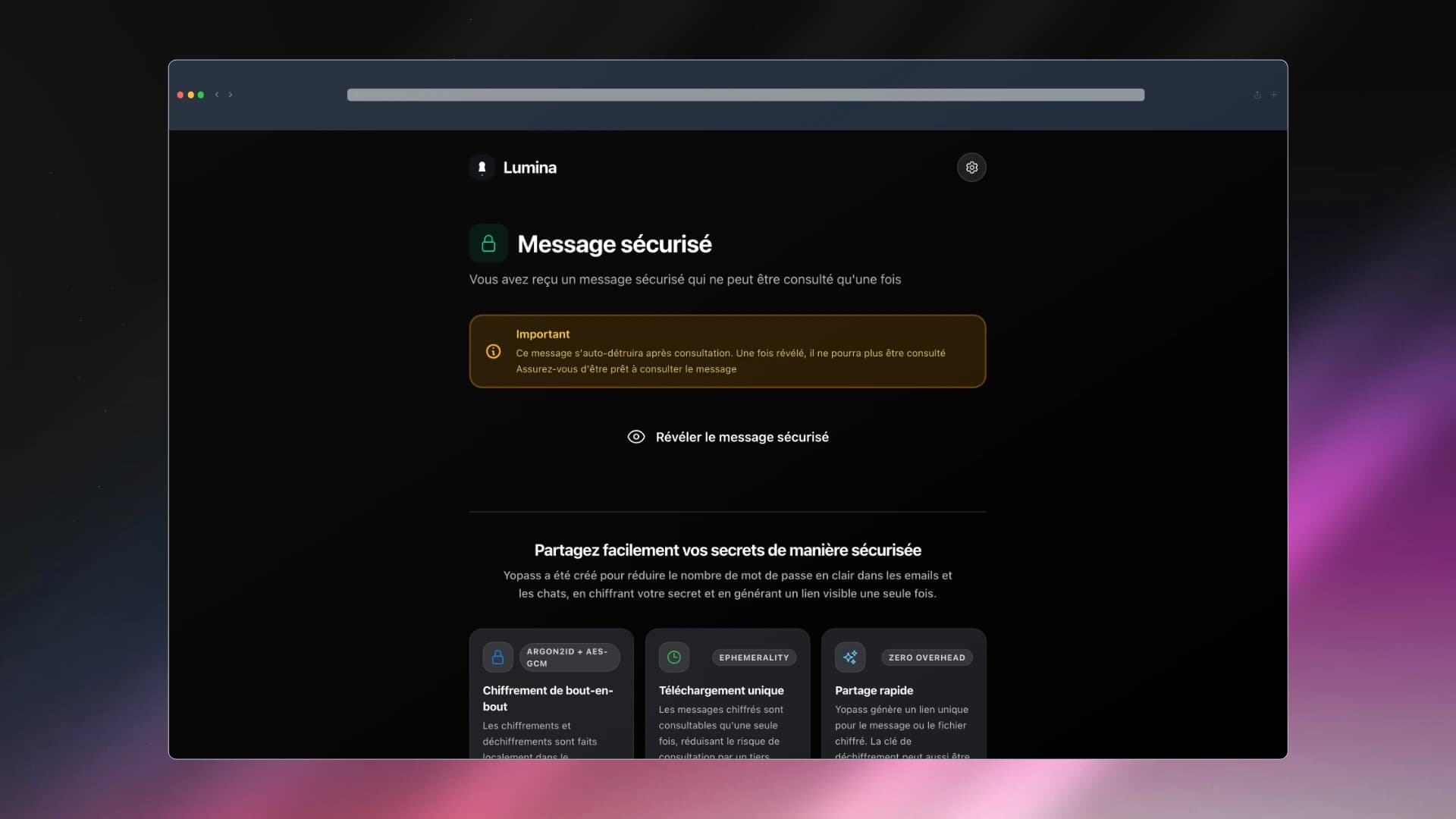The image size is (1456, 819).
Task: Click the sparkles icon on Partage rapide card
Action: 850,657
